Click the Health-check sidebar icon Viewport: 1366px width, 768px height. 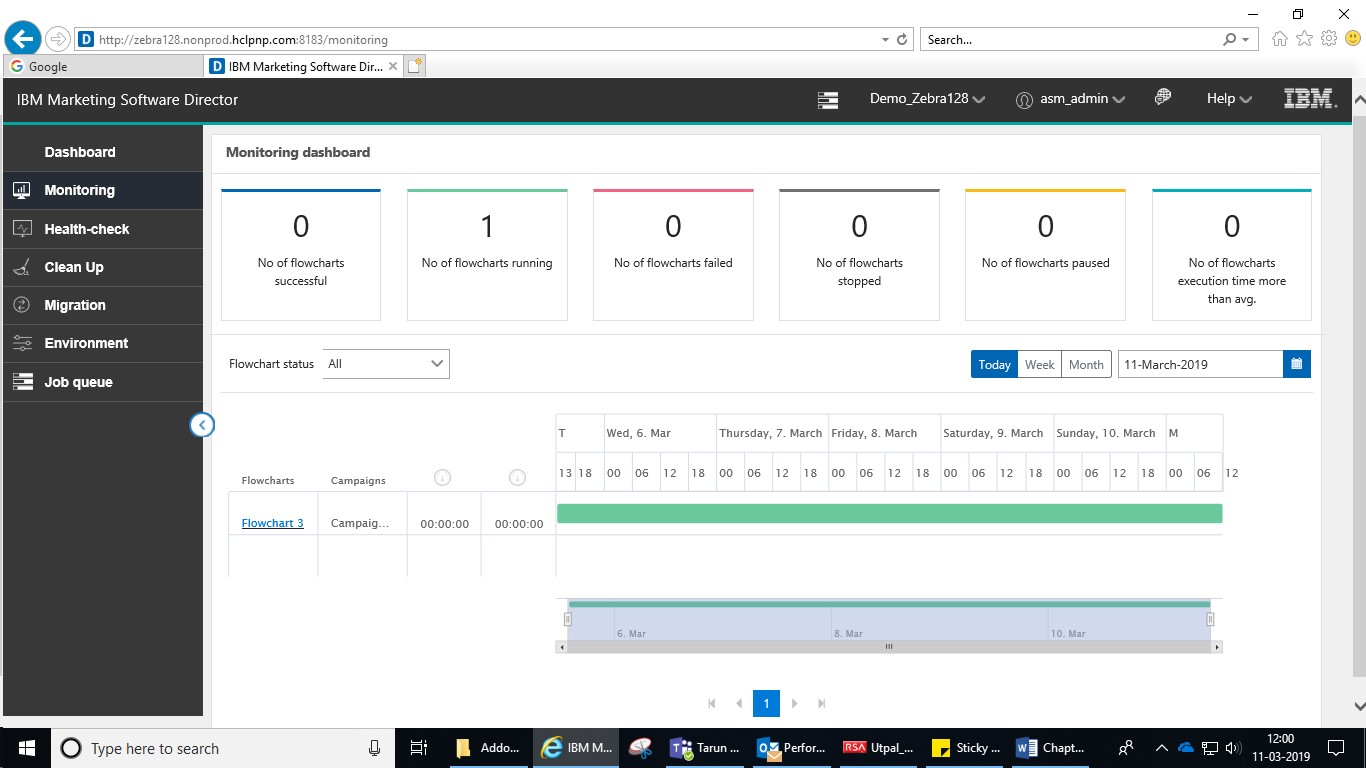pyautogui.click(x=22, y=229)
